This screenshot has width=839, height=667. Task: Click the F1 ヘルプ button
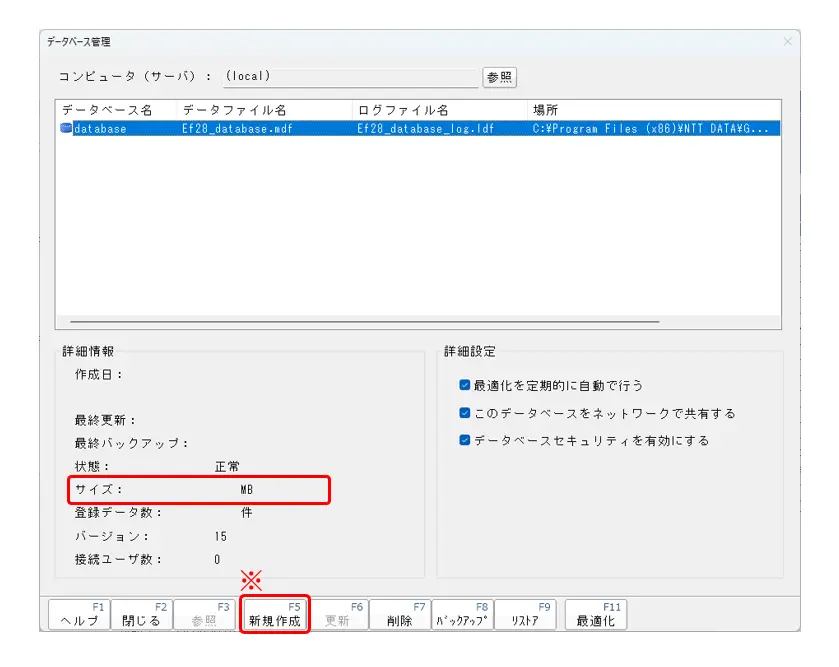pyautogui.click(x=79, y=615)
